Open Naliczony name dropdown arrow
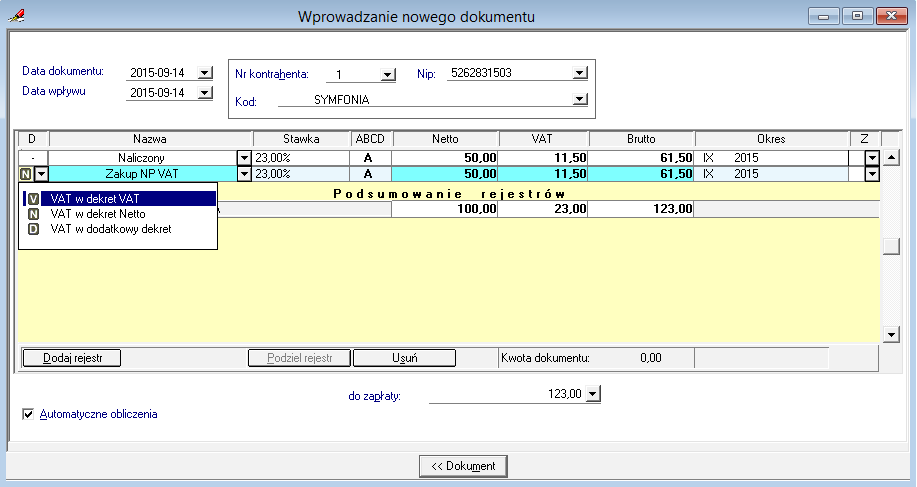 [x=244, y=158]
